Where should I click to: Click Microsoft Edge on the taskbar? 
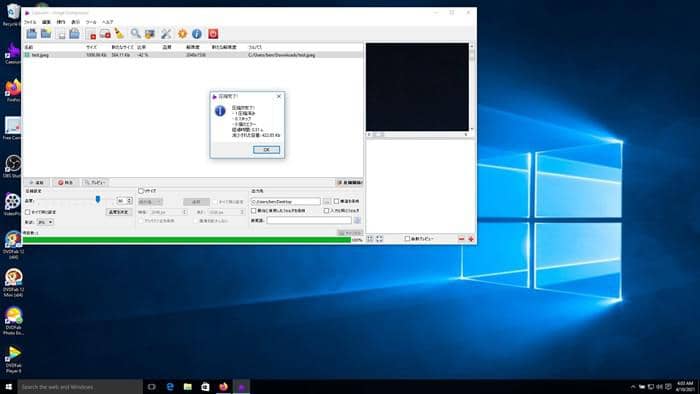coord(170,386)
